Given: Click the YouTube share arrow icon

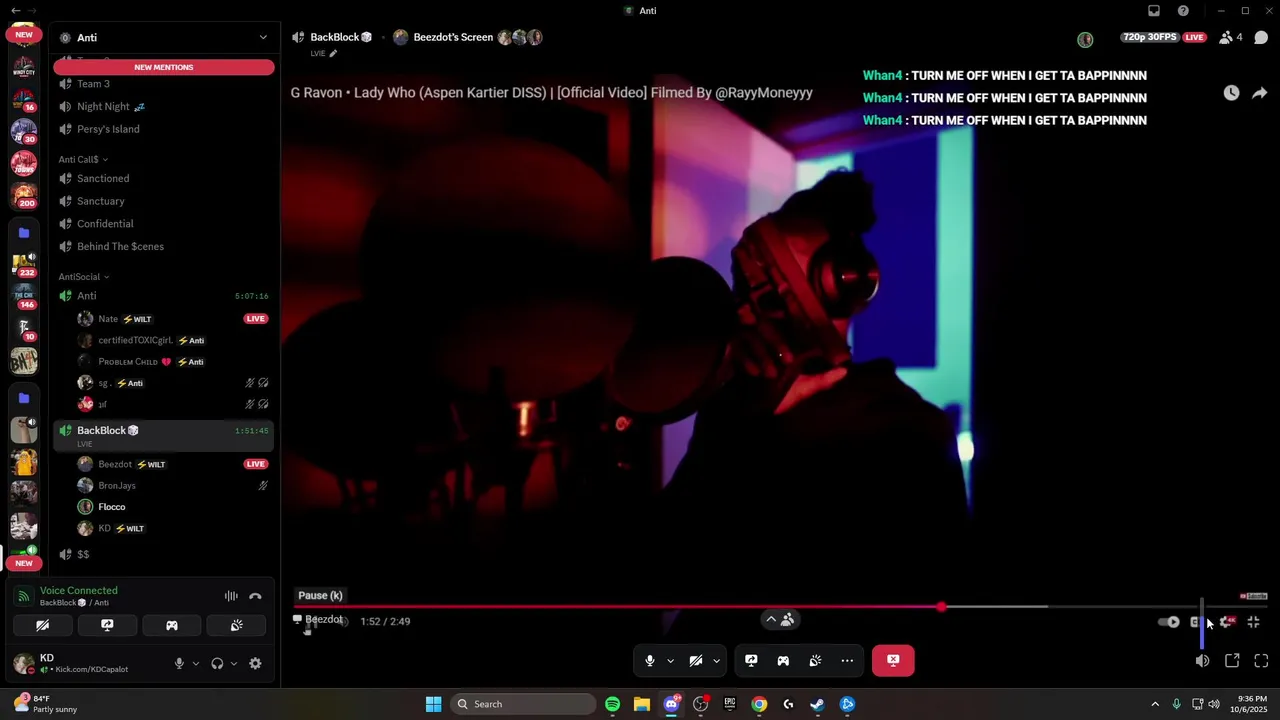Looking at the screenshot, I should click(x=1259, y=93).
